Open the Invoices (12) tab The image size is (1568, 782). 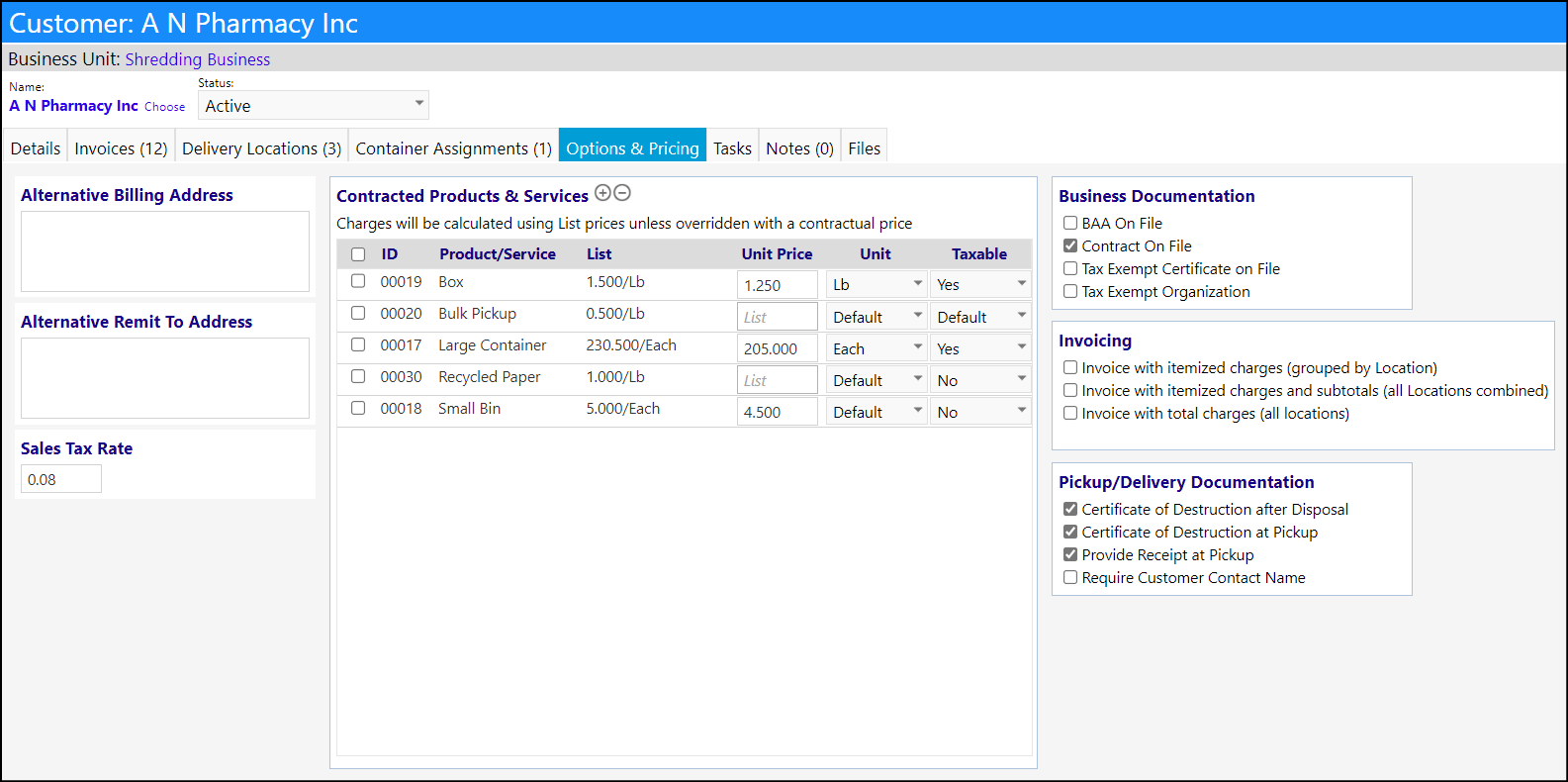tap(122, 147)
